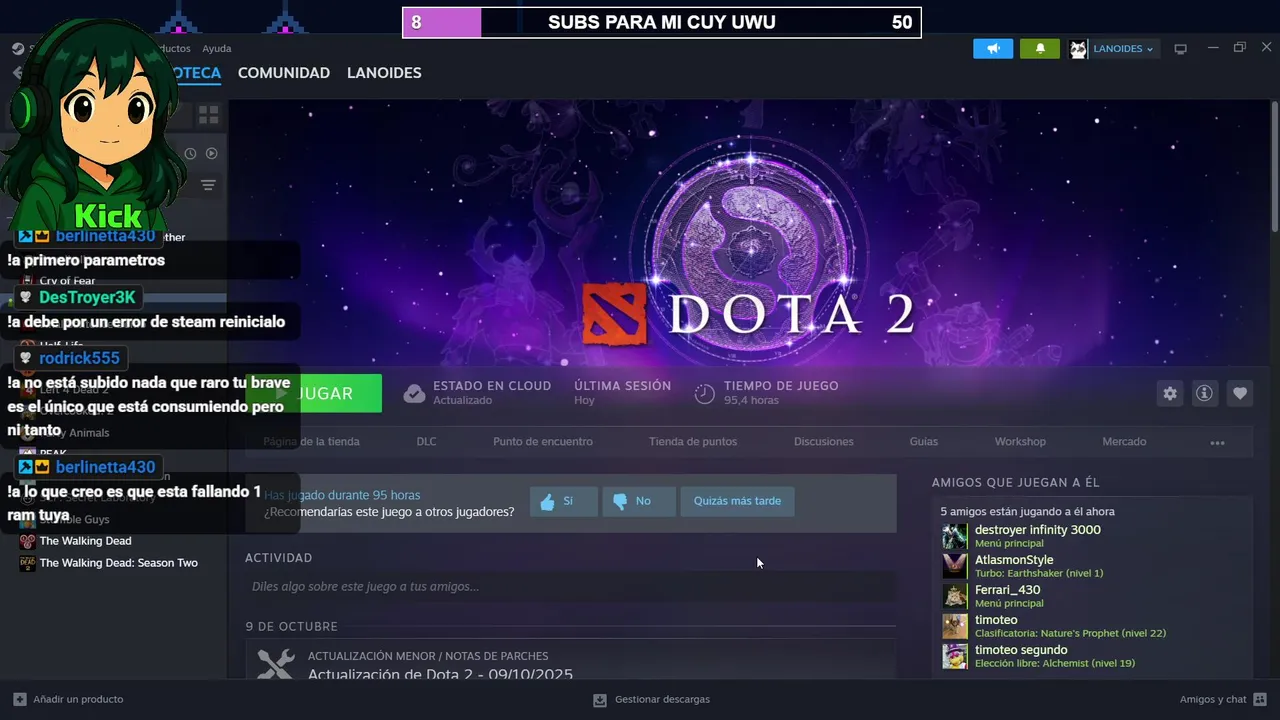Add Dota 2 to favorites heart
Viewport: 1280px width, 720px height.
point(1240,394)
